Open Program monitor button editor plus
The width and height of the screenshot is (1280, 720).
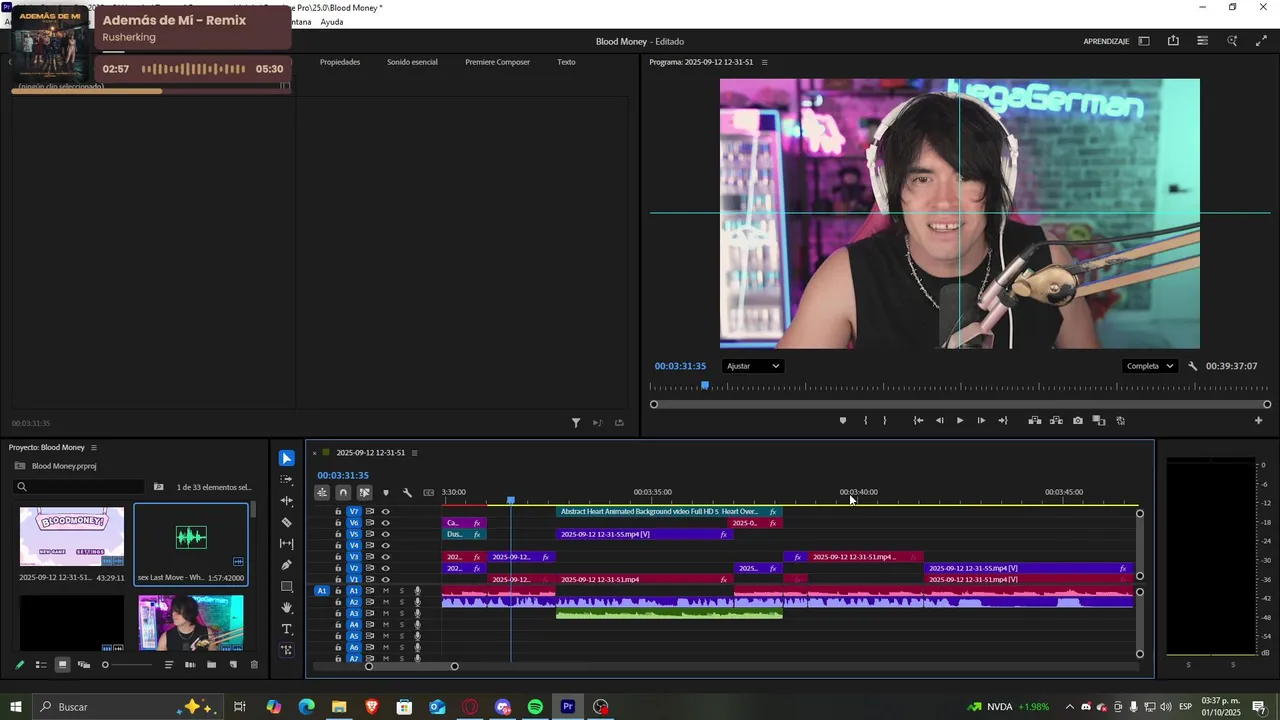(1259, 421)
